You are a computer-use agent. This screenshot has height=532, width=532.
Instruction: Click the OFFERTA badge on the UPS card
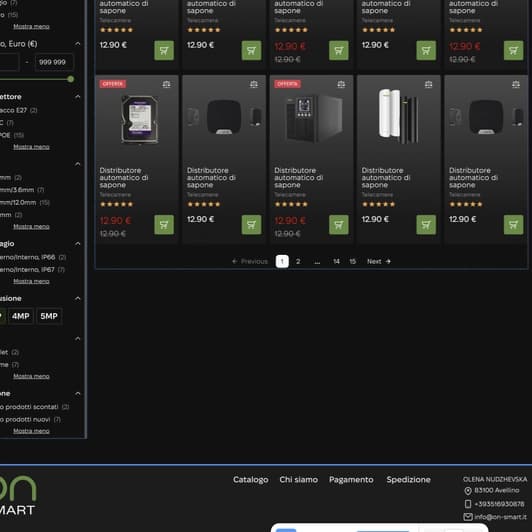[287, 84]
